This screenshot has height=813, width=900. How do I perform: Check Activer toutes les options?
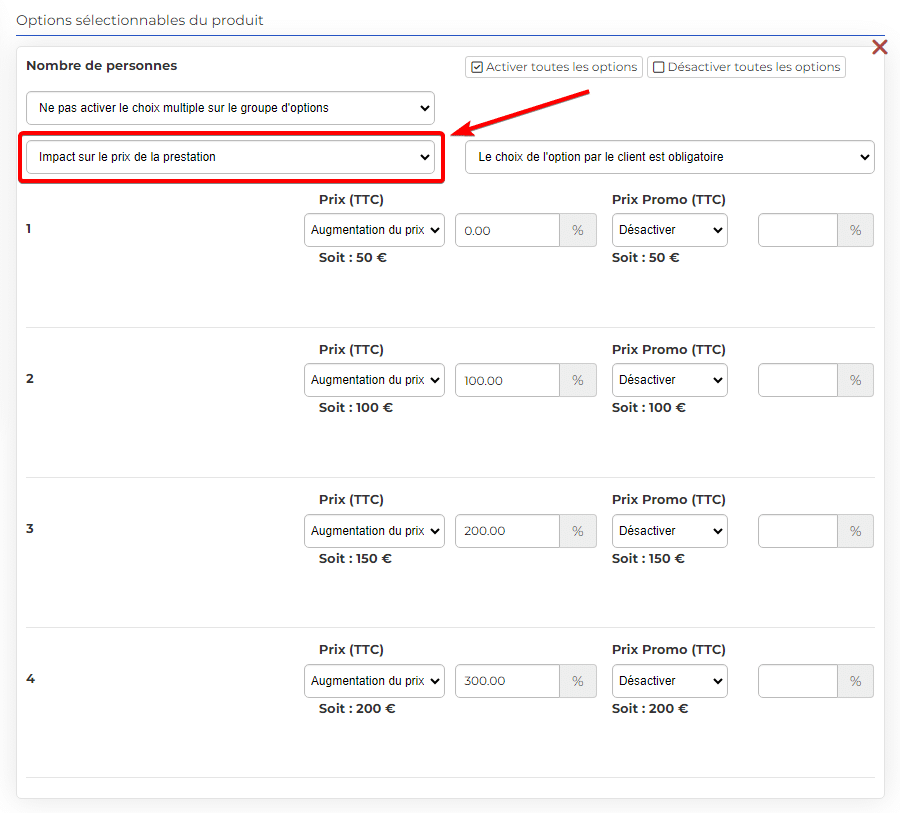click(554, 67)
